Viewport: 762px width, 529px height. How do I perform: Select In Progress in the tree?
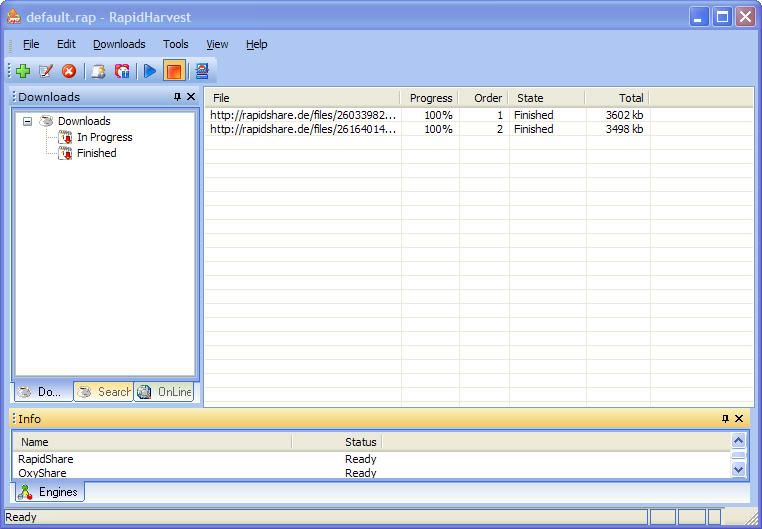tap(104, 137)
